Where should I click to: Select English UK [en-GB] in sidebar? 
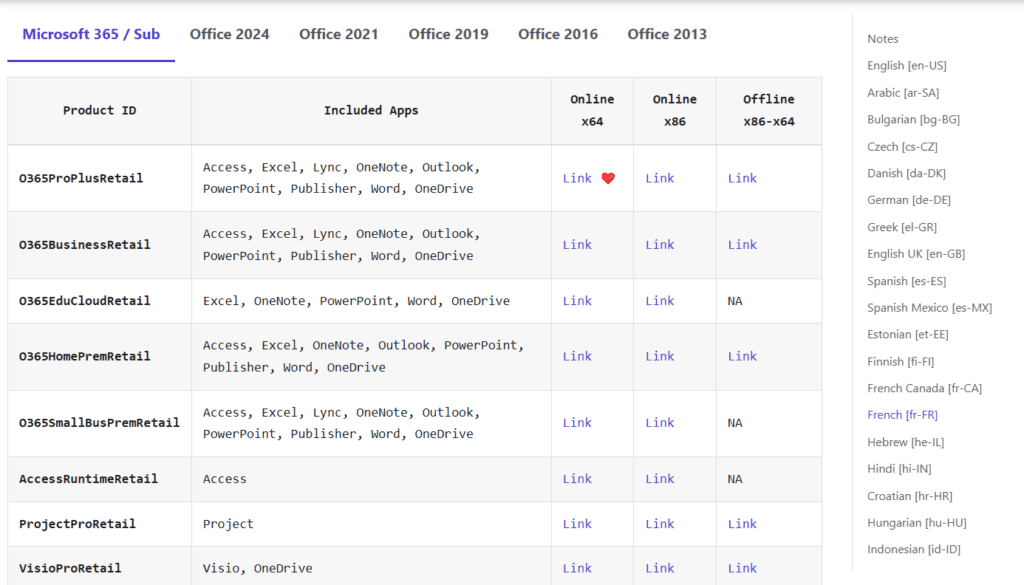coord(916,254)
